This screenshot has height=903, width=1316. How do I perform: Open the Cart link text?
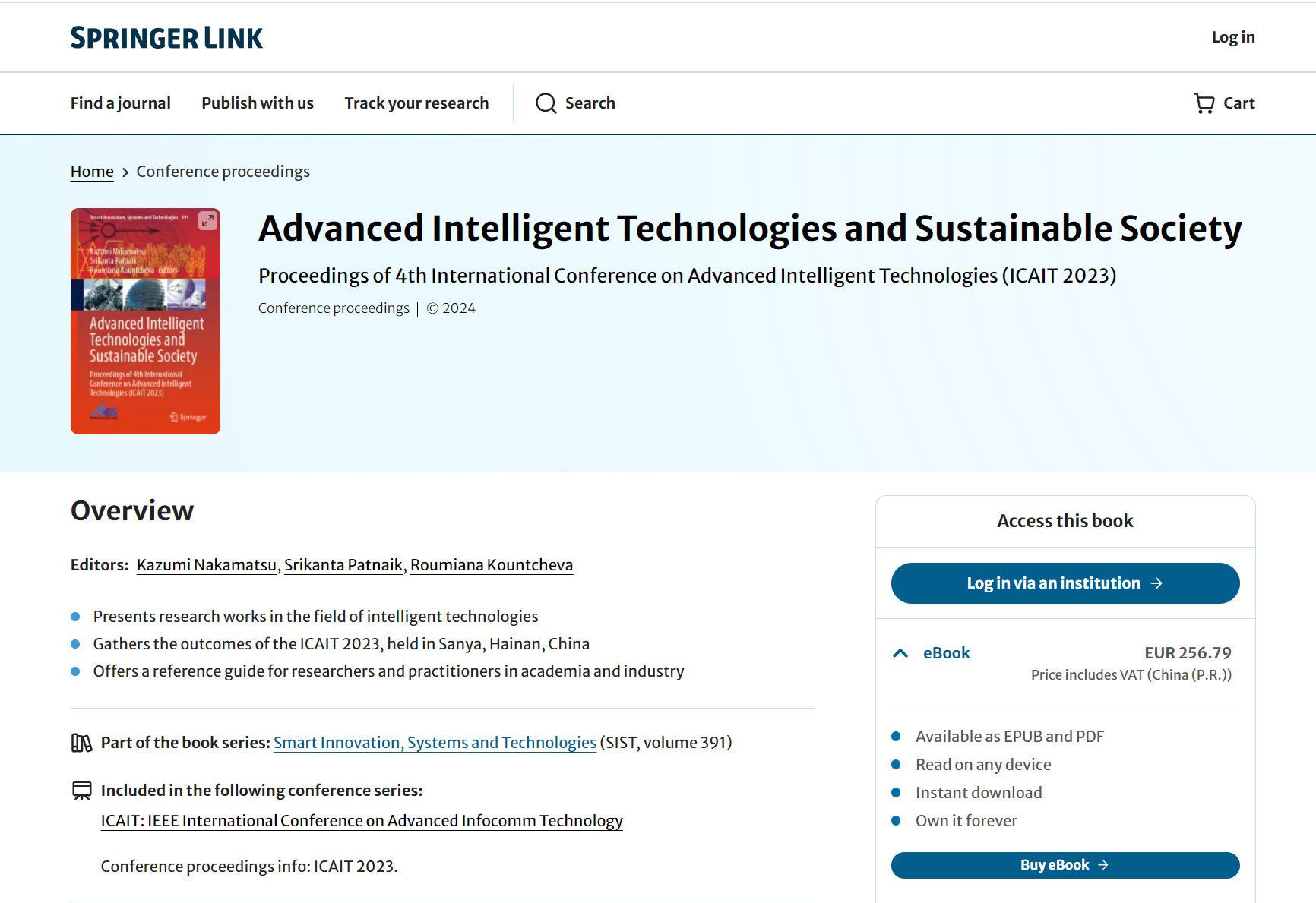(x=1238, y=103)
